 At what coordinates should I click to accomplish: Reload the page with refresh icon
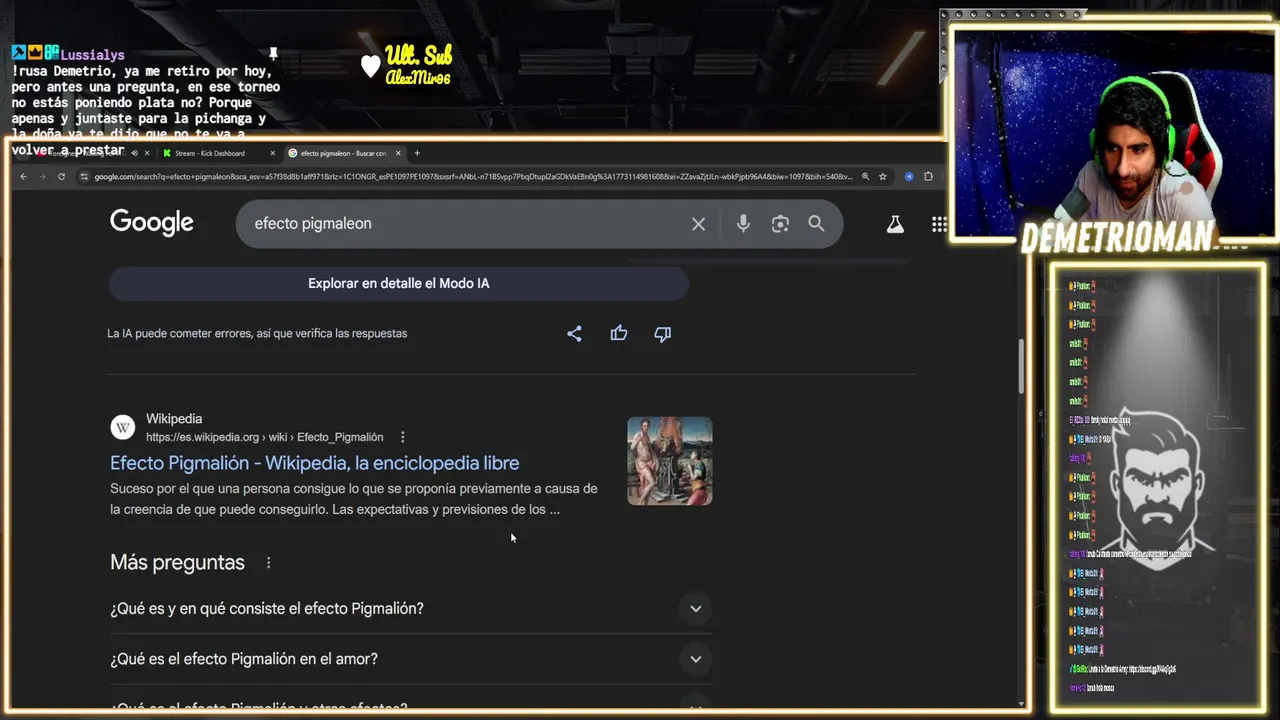pos(61,177)
